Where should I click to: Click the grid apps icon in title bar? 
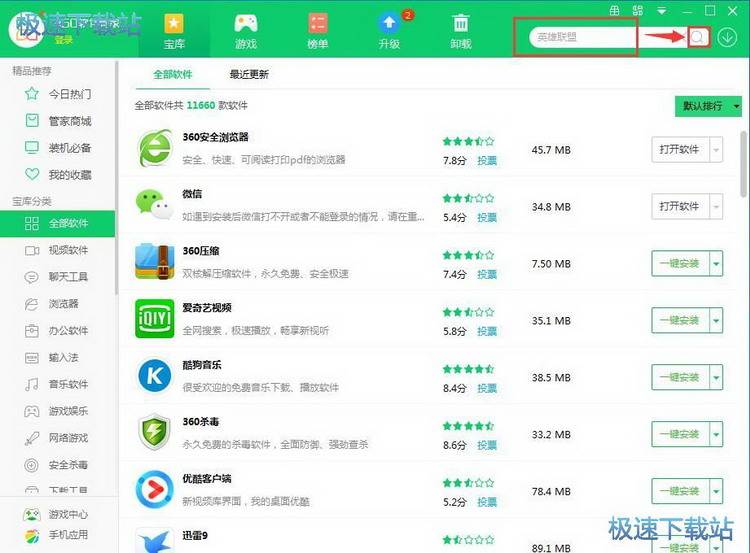(638, 11)
